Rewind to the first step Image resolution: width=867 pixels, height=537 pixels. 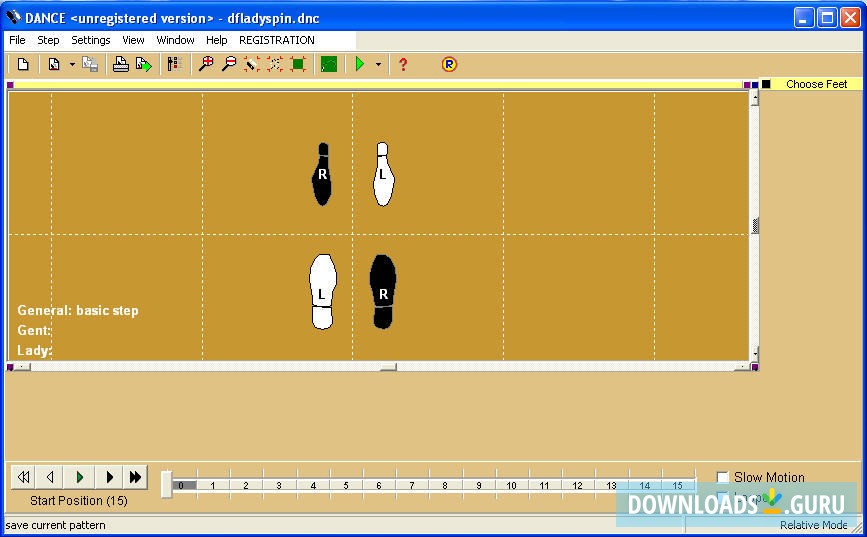23,477
